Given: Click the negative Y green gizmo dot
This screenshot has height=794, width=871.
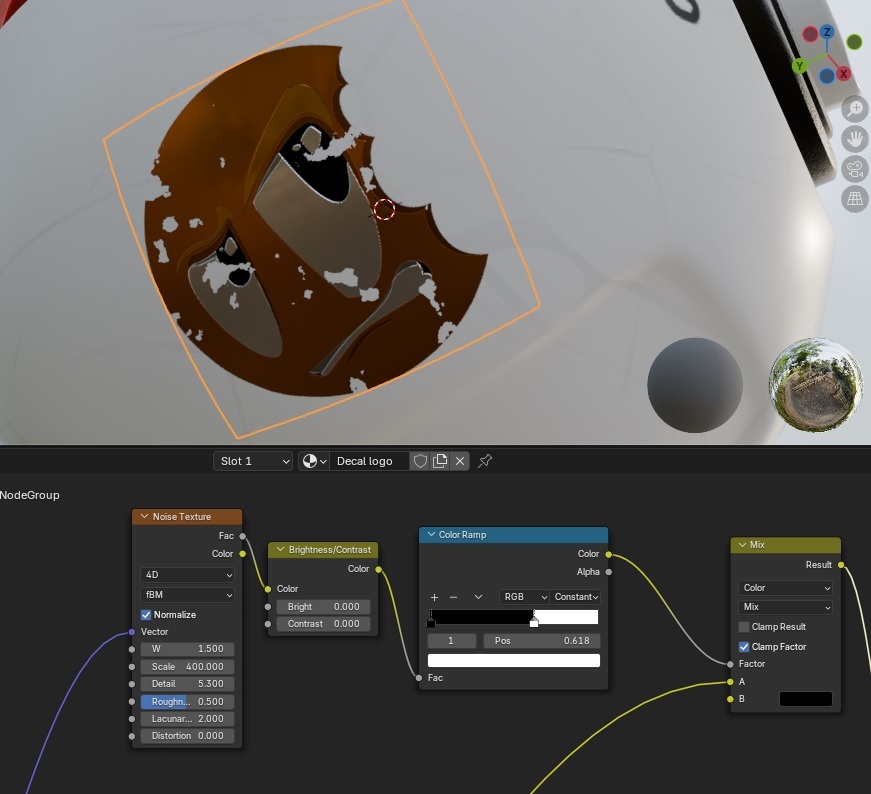Looking at the screenshot, I should (x=854, y=41).
